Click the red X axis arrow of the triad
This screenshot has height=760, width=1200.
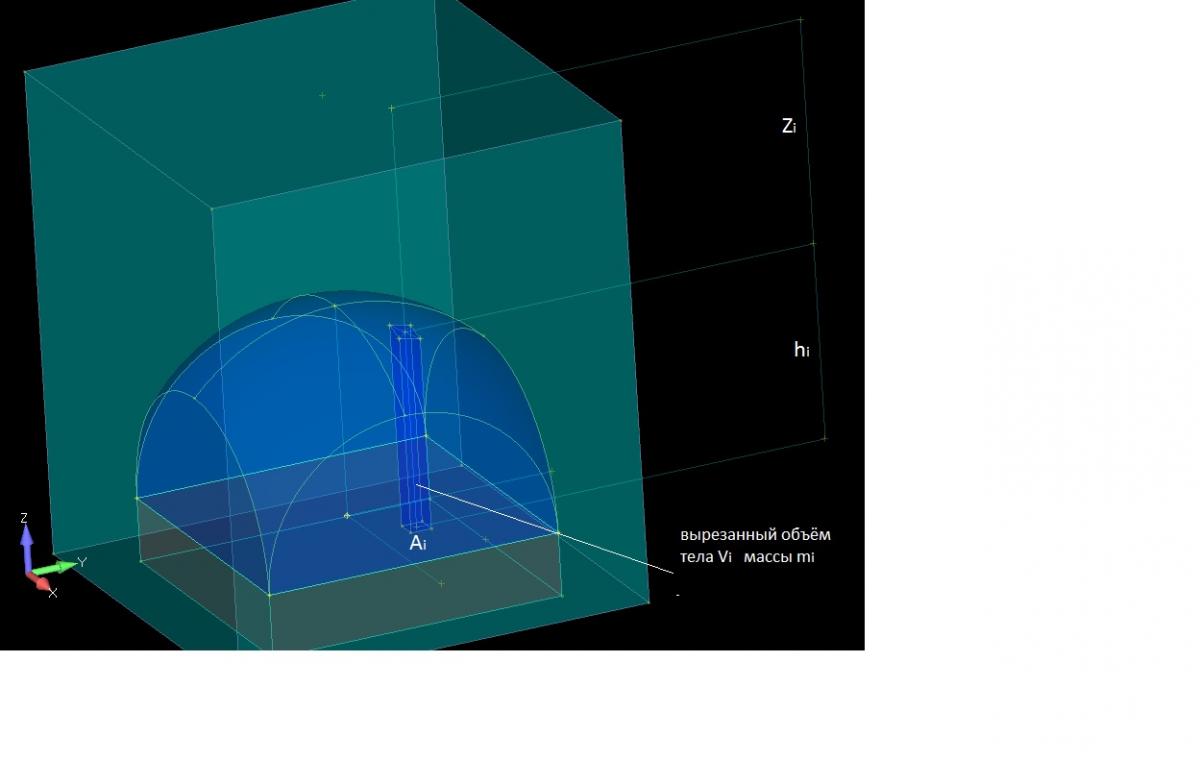pyautogui.click(x=43, y=583)
